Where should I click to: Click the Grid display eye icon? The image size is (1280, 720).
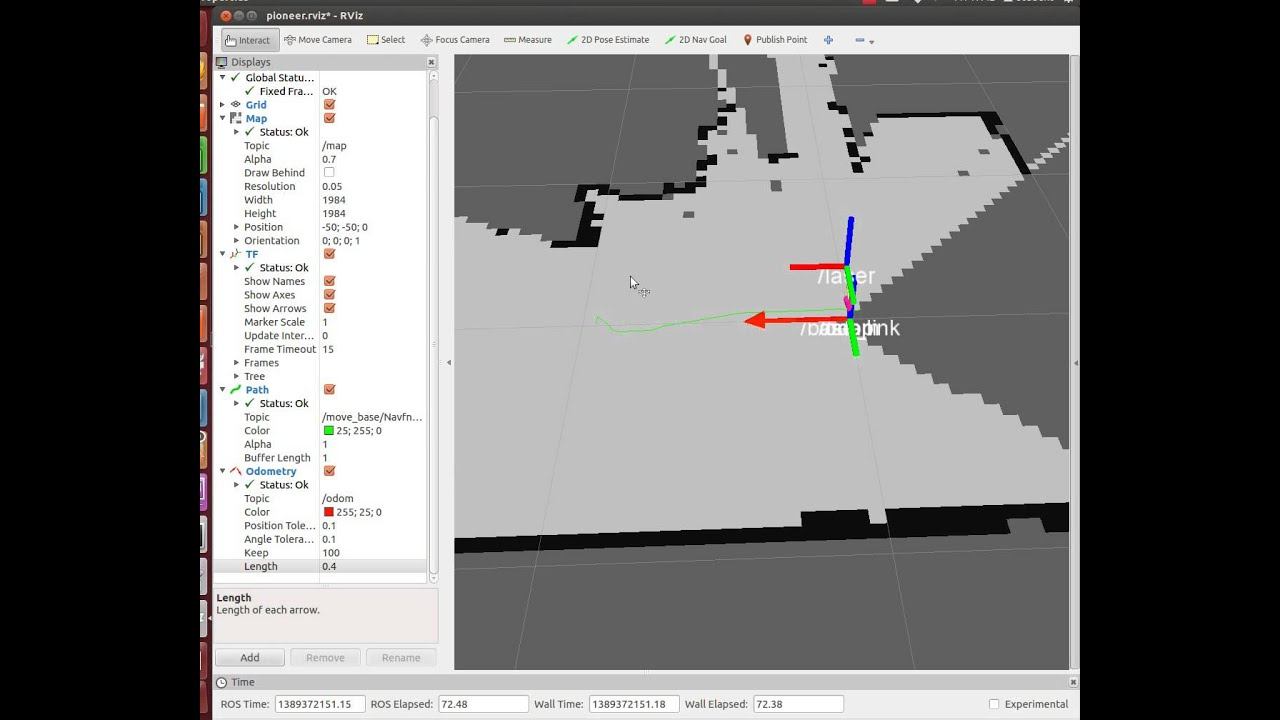(236, 104)
